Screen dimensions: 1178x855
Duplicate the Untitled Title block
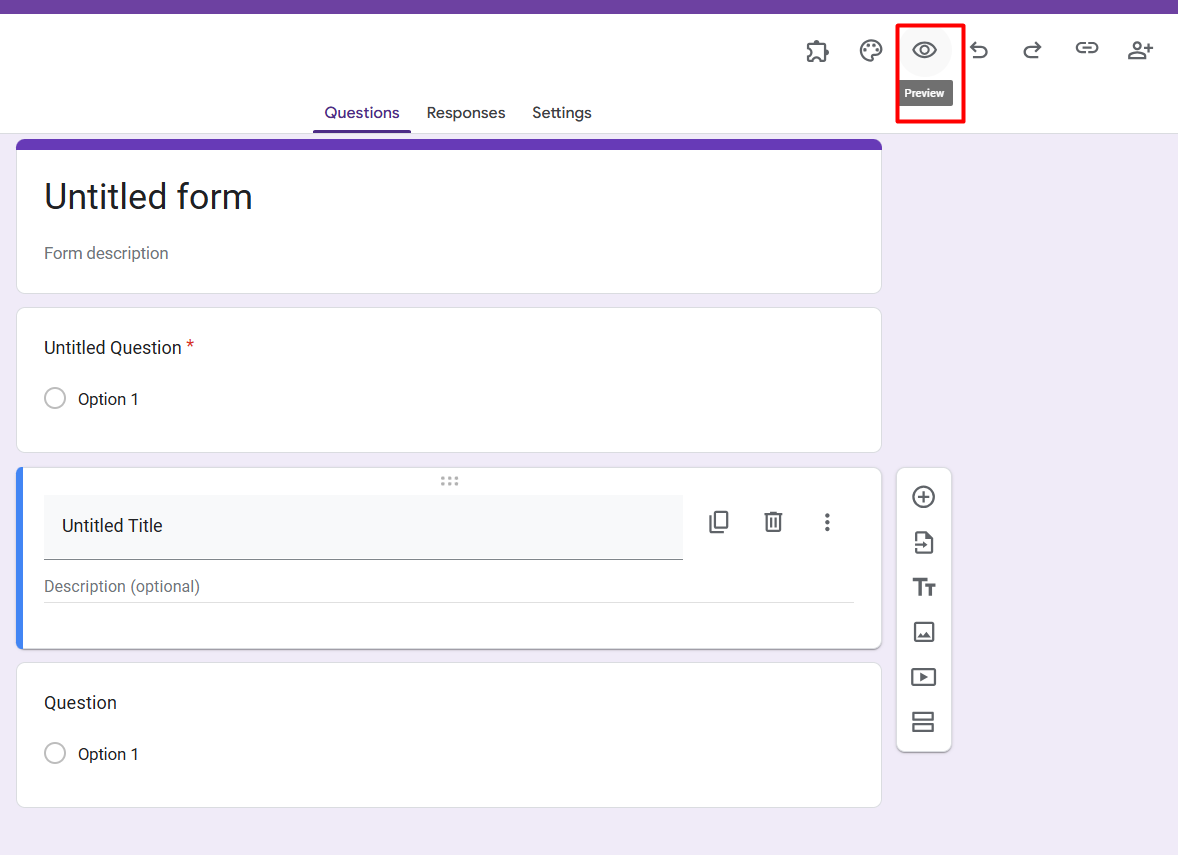click(x=718, y=521)
